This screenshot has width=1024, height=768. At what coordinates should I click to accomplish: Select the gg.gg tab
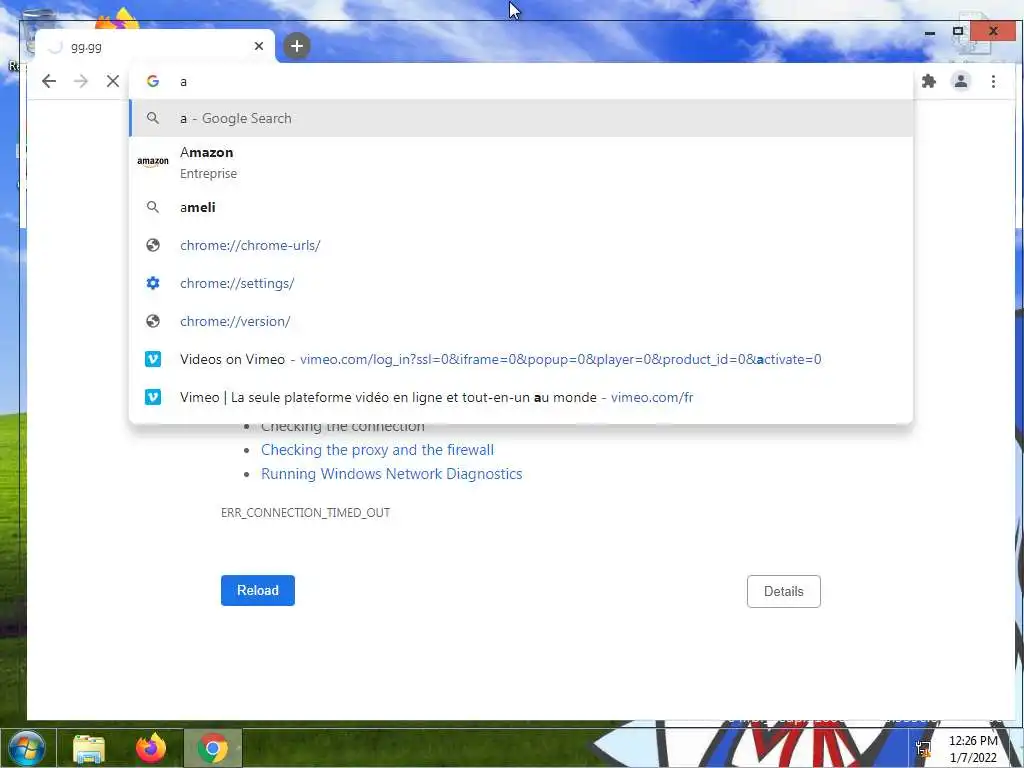[x=155, y=46]
